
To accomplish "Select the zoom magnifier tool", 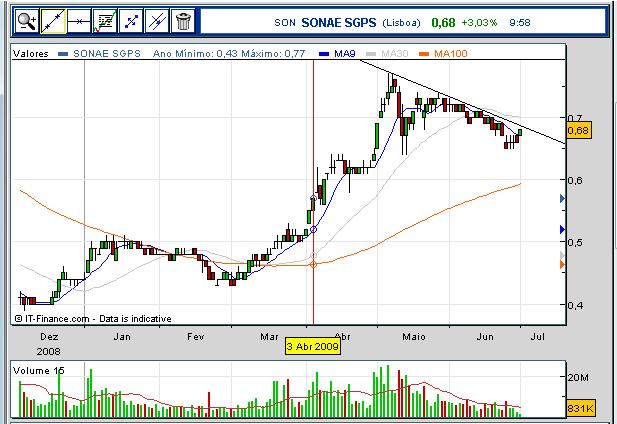I will [x=27, y=22].
